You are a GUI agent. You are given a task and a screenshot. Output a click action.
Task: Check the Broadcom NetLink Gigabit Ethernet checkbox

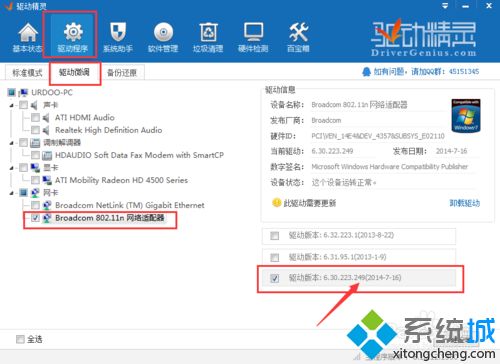click(x=35, y=205)
